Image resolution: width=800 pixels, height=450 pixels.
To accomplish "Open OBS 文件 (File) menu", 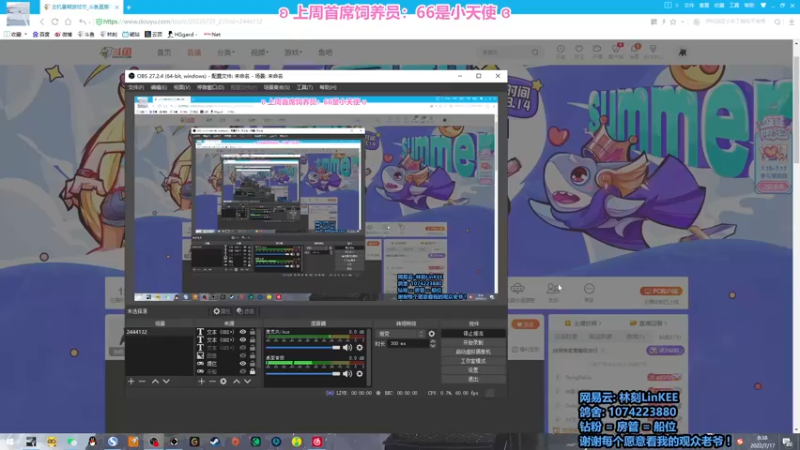I will tap(136, 87).
